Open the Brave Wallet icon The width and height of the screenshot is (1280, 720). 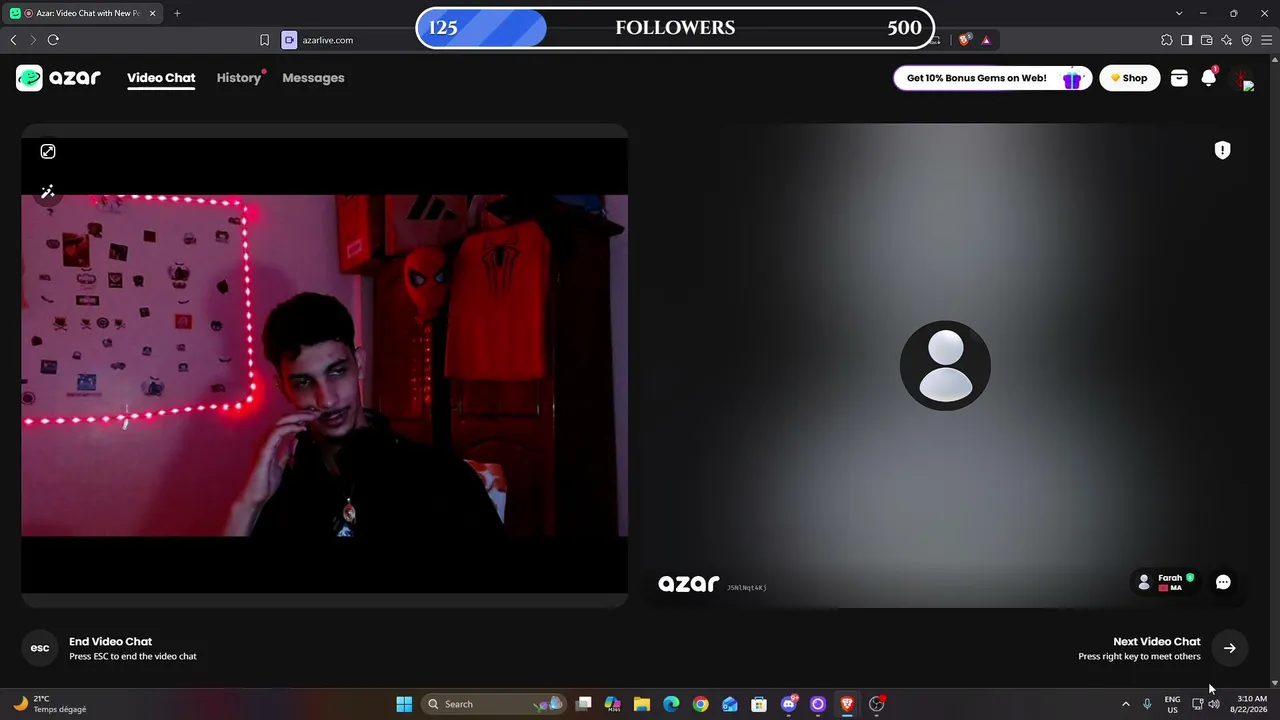point(1207,40)
